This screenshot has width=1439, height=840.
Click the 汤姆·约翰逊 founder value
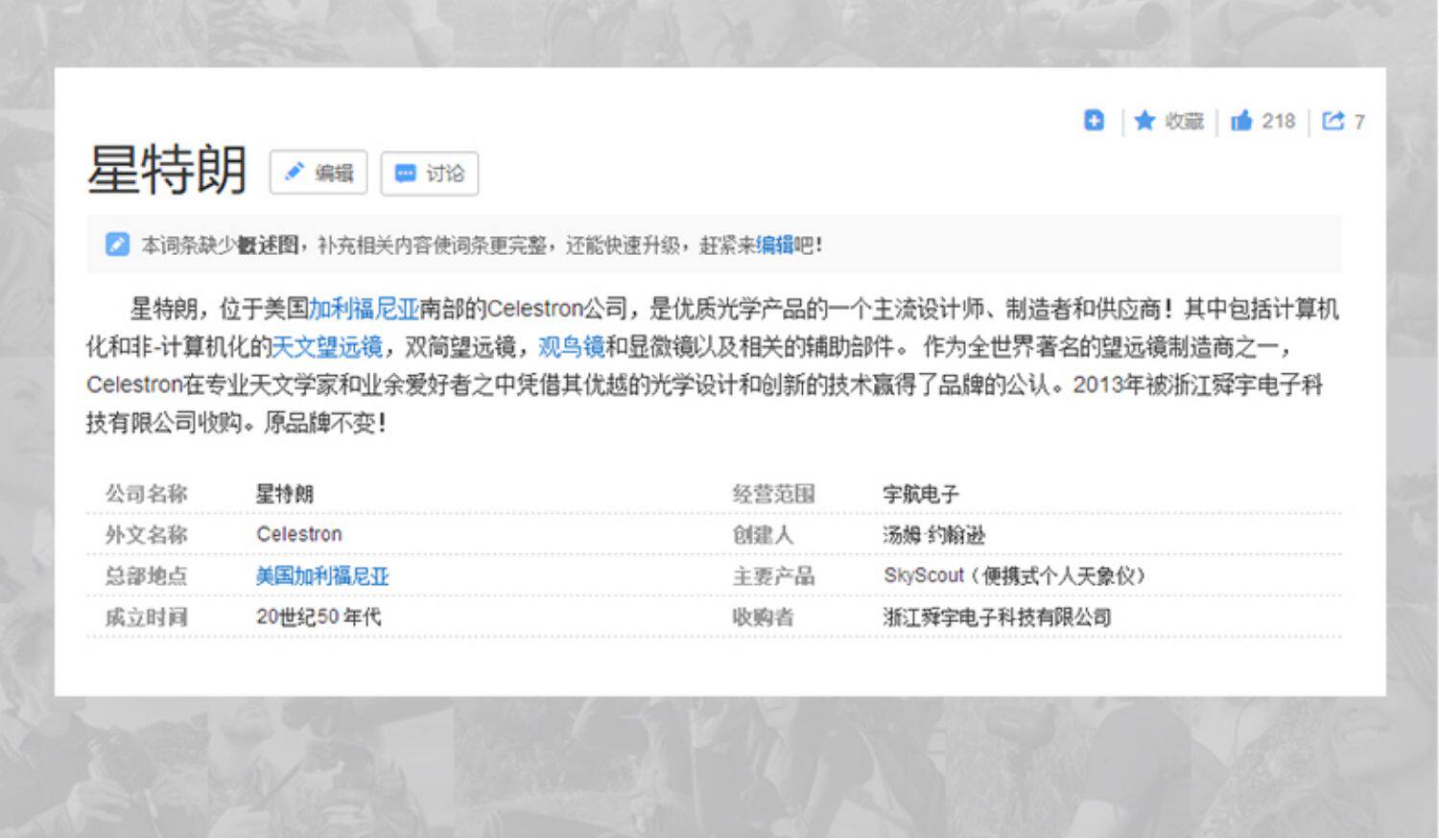[934, 534]
